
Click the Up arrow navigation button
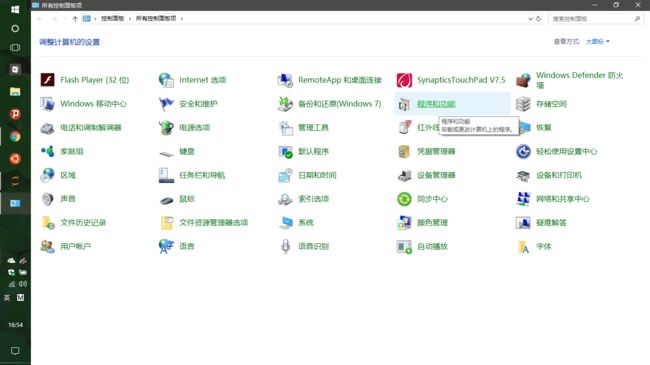point(75,19)
